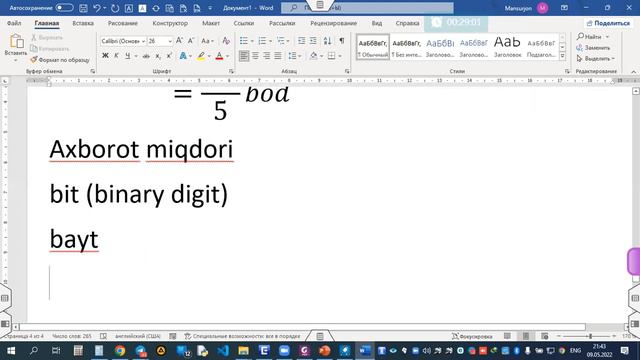Toggle italic К formatting
Screen dimensions: 640x360
click(116, 56)
